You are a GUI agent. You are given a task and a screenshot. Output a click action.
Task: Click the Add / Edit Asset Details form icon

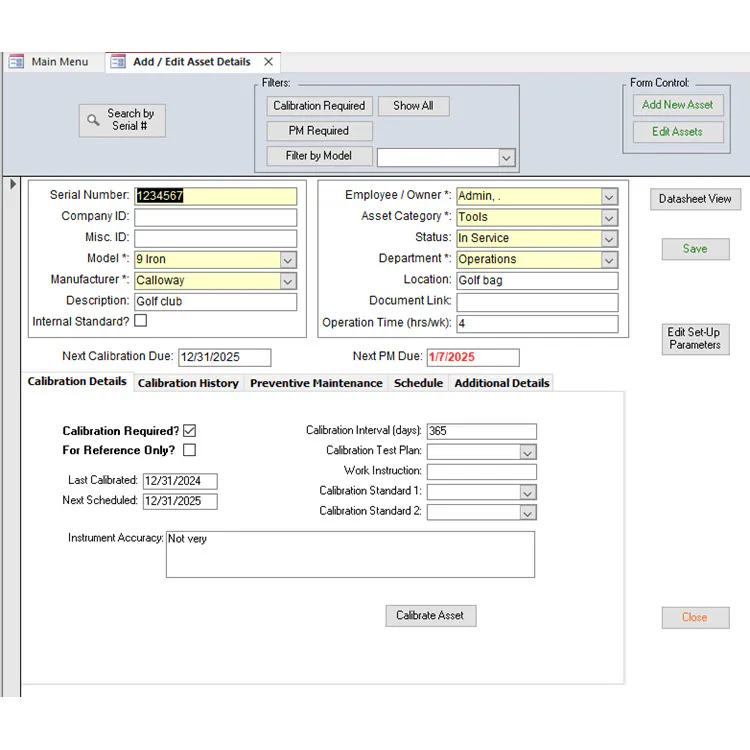click(x=118, y=62)
